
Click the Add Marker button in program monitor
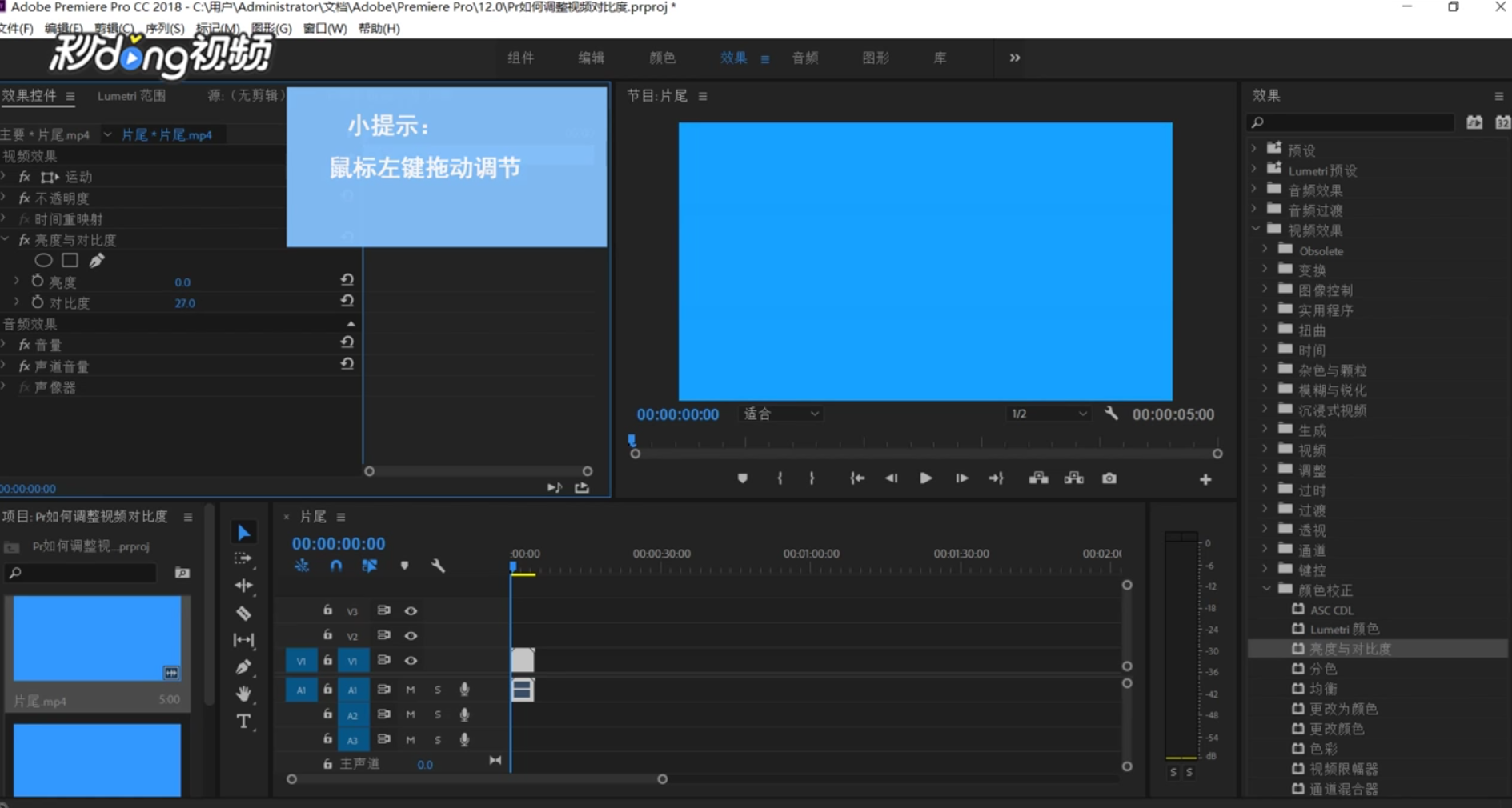click(x=743, y=478)
